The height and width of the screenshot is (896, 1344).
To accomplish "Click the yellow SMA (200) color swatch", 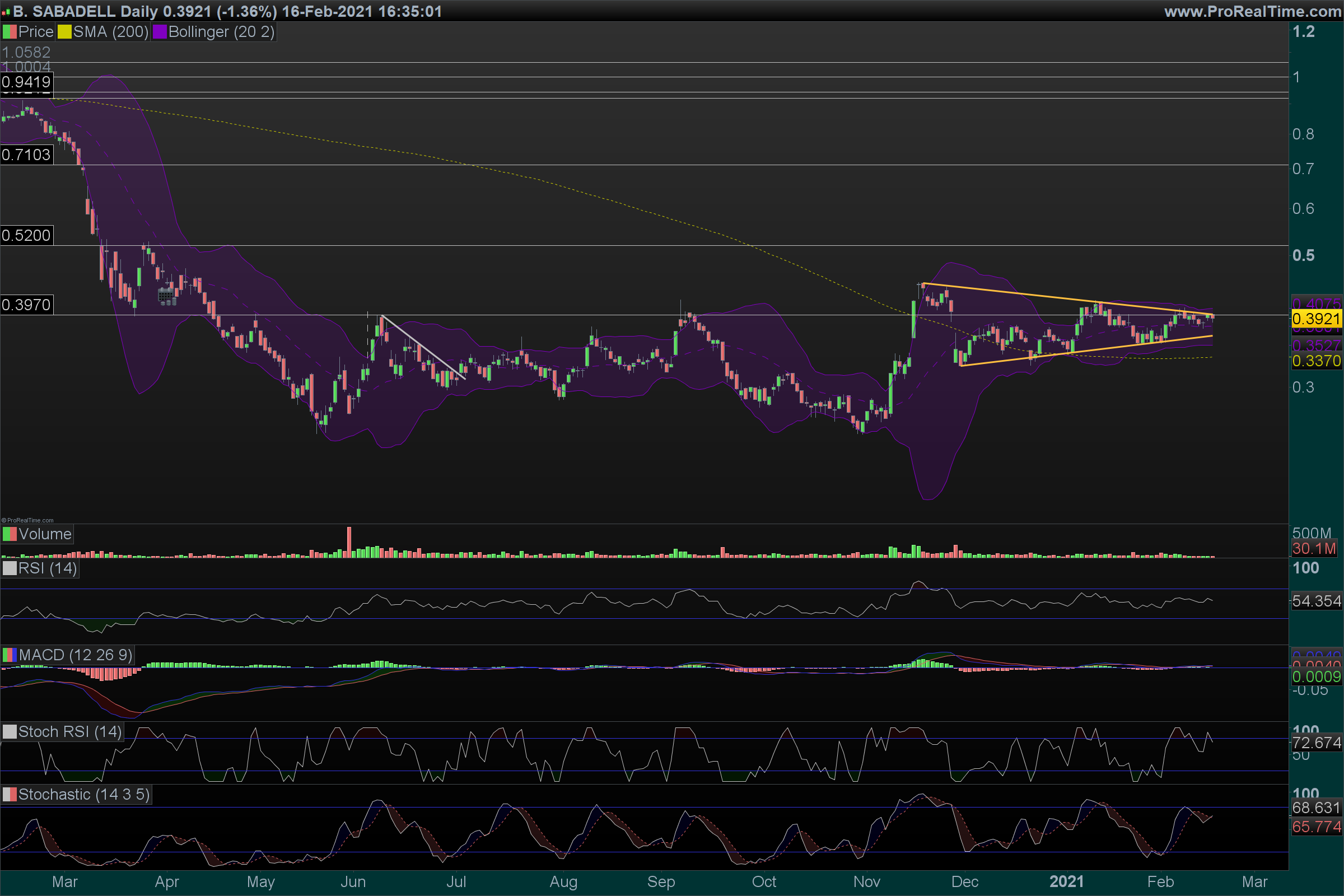I will (x=64, y=32).
